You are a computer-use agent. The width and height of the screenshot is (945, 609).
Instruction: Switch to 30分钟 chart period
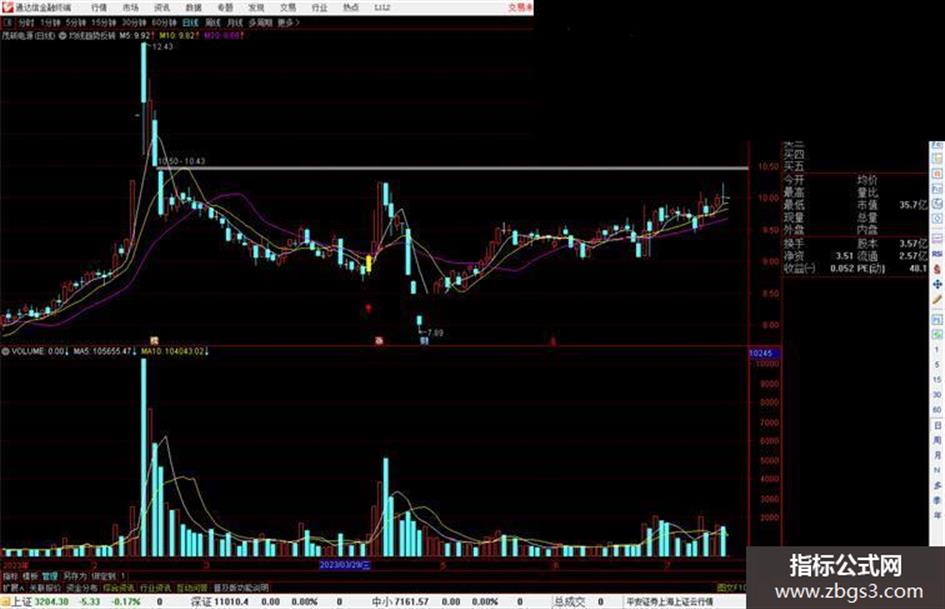click(x=134, y=22)
